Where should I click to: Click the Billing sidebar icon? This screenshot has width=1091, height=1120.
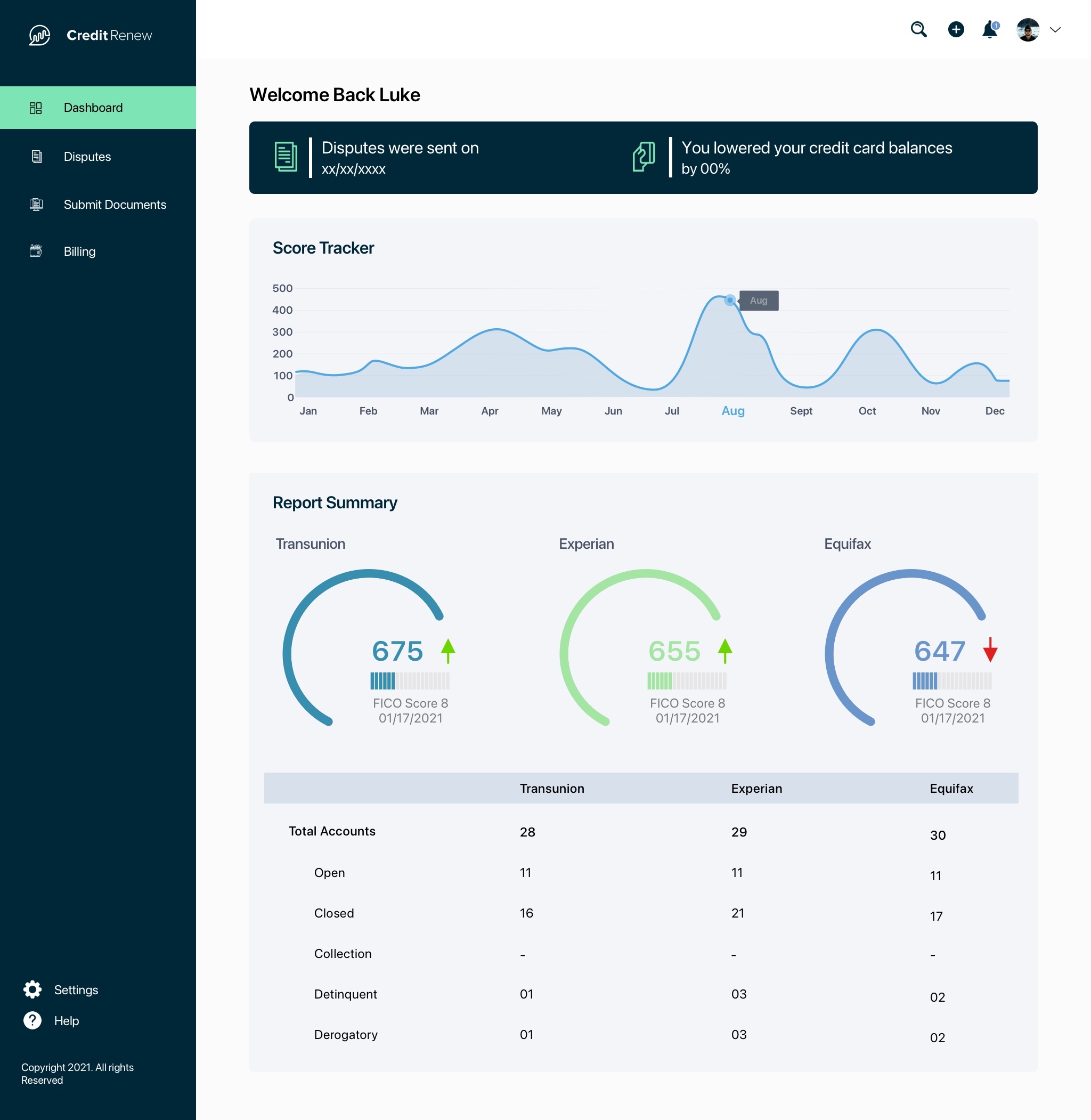point(36,251)
